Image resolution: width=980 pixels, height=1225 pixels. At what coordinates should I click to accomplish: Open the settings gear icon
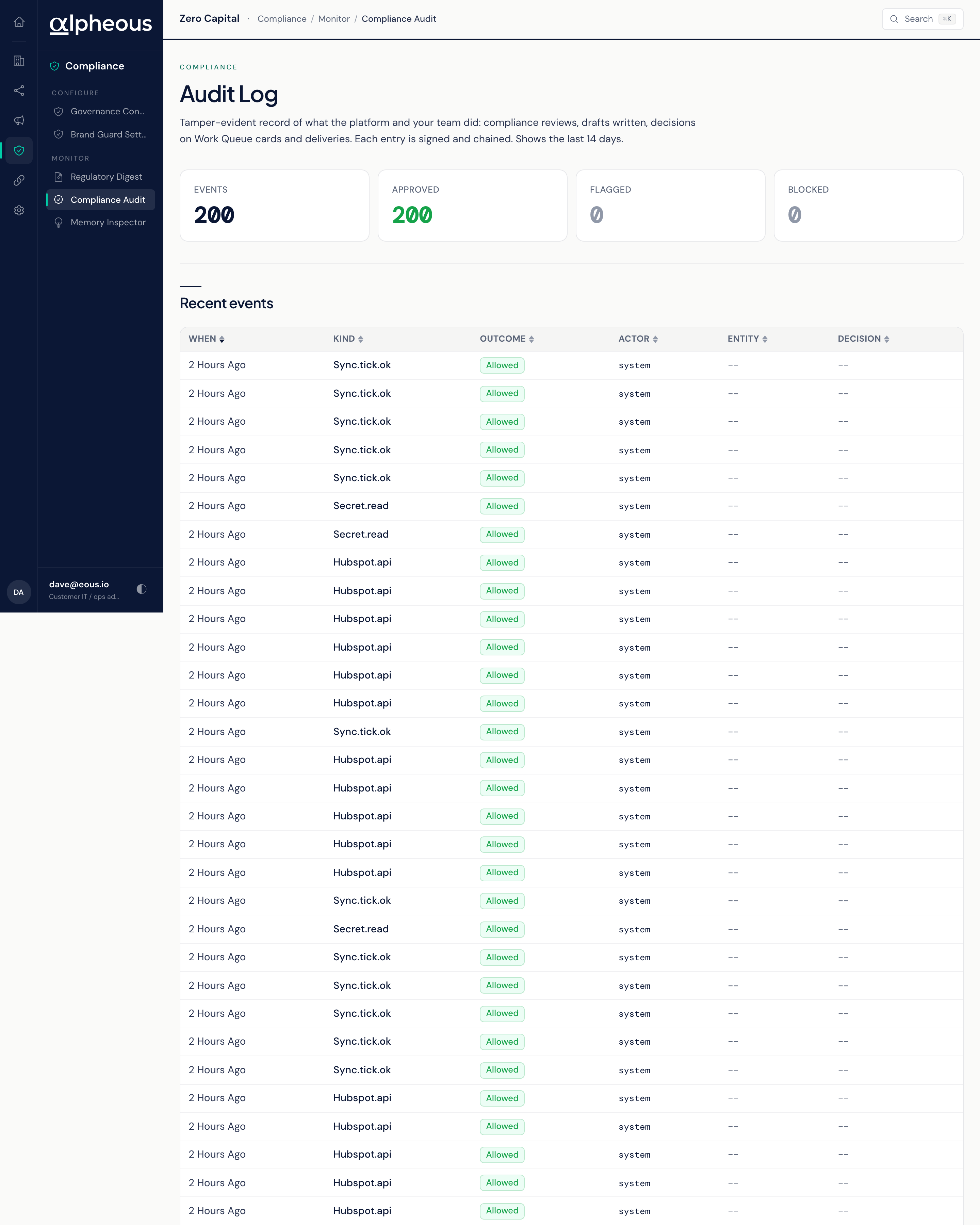pyautogui.click(x=19, y=210)
